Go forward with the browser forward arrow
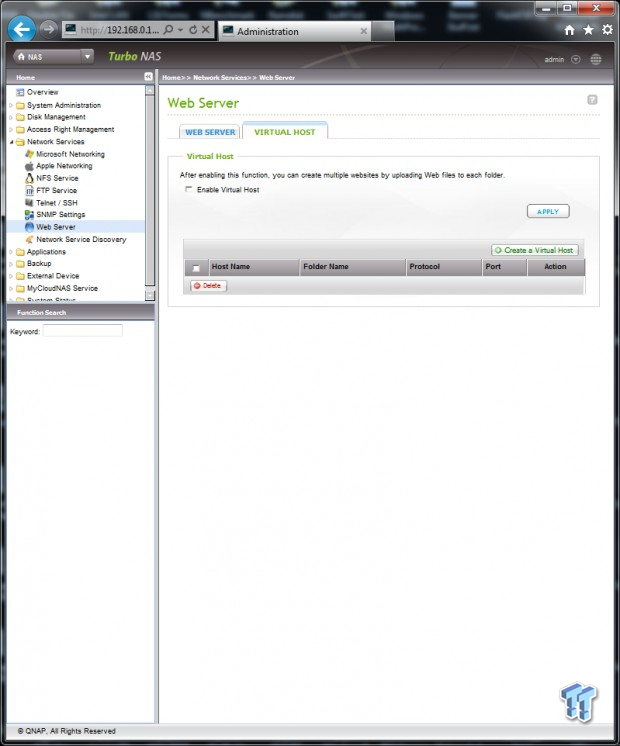Screen dimensions: 620x746 click(x=48, y=29)
